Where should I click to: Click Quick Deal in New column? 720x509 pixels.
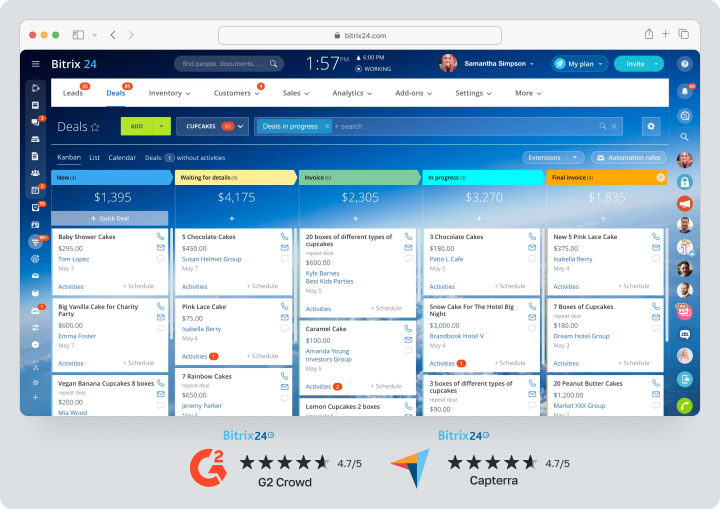point(110,218)
